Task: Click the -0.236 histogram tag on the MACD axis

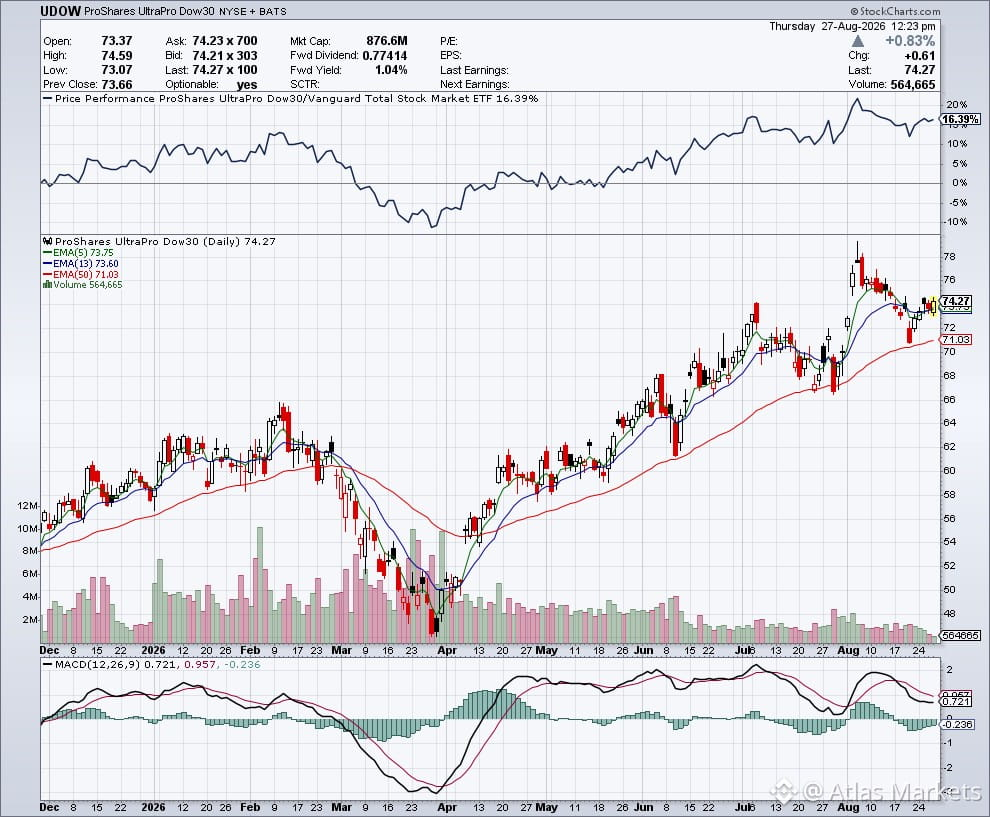Action: pyautogui.click(x=958, y=725)
